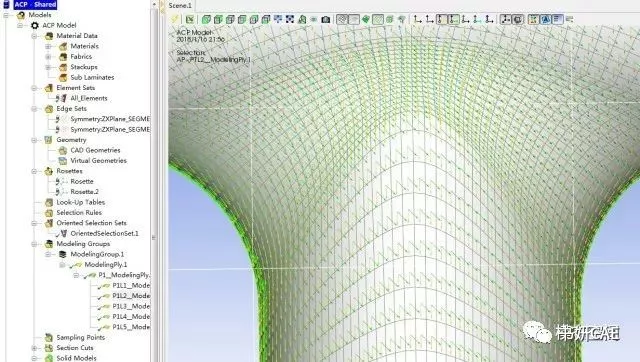
Task: Click the green solid shaded icon
Action: point(366,19)
